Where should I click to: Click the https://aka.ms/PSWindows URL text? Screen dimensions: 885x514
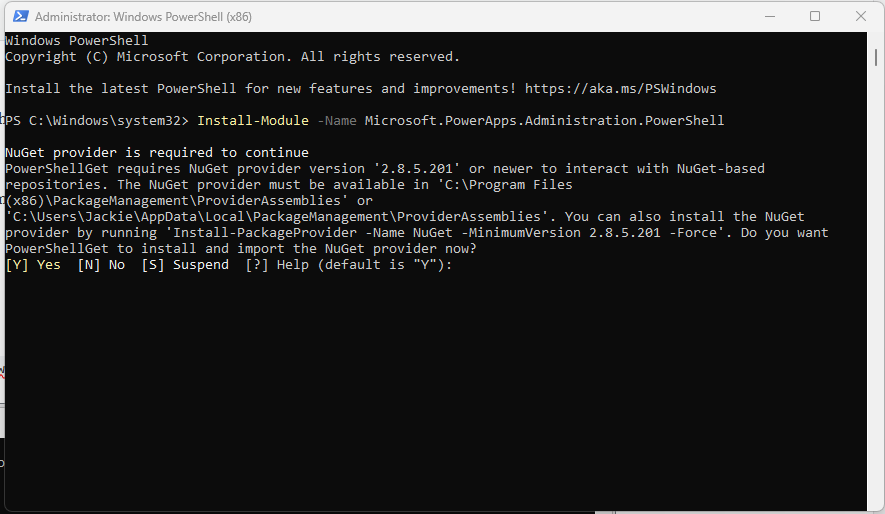click(x=620, y=89)
